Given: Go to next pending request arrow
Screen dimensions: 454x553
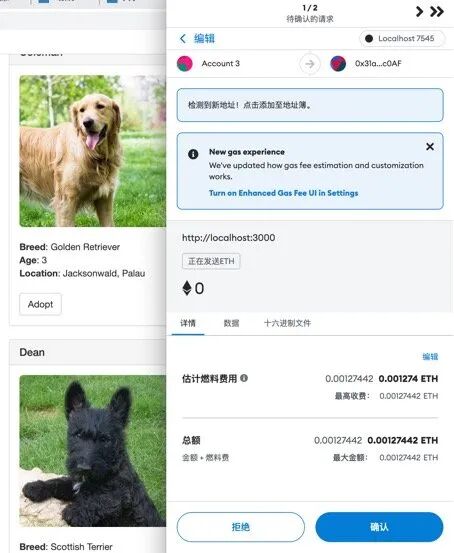Looking at the screenshot, I should click(x=419, y=12).
